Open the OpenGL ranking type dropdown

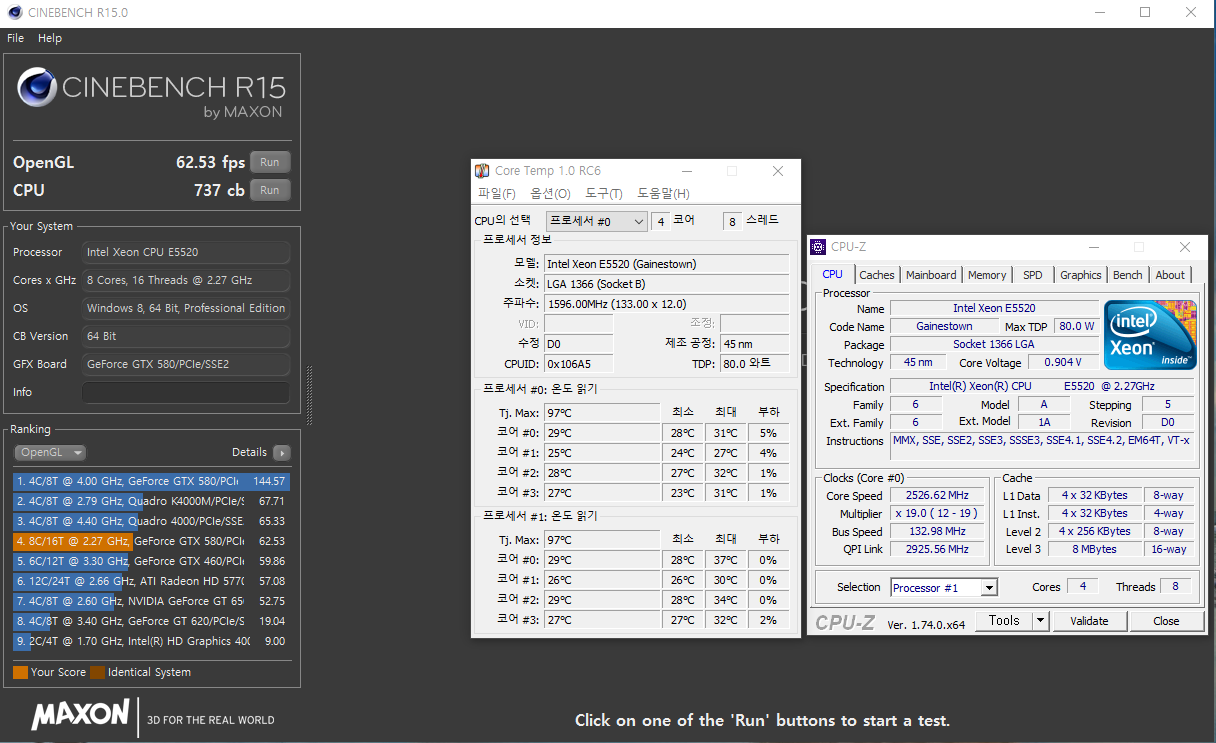click(50, 452)
